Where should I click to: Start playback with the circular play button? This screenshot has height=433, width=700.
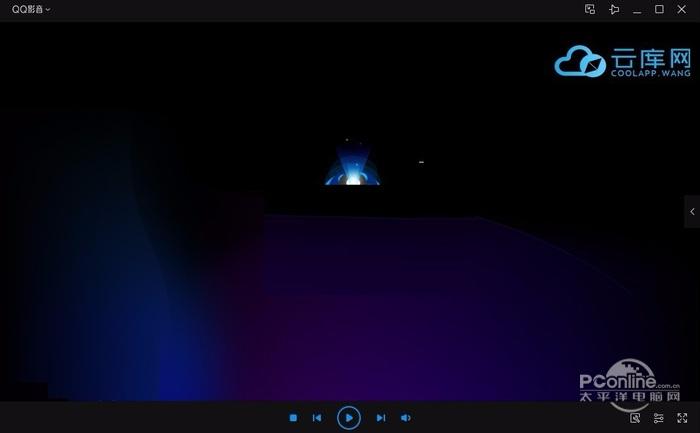[x=349, y=418]
